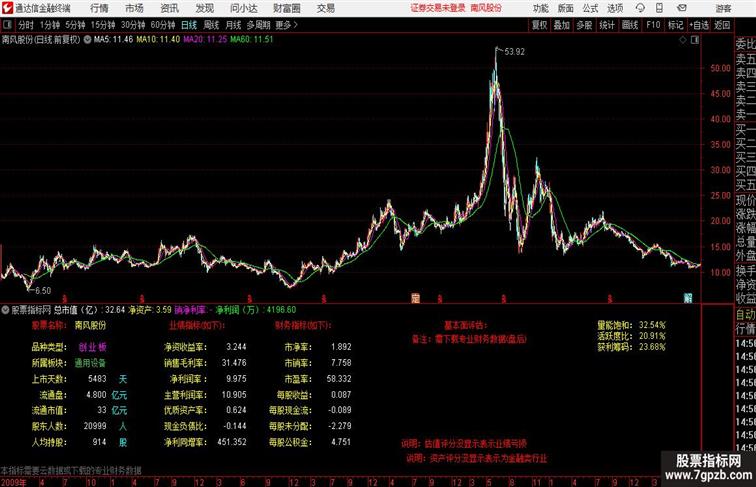Open the 资讯 menu
Viewport: 756px width, 487px height.
pyautogui.click(x=169, y=8)
